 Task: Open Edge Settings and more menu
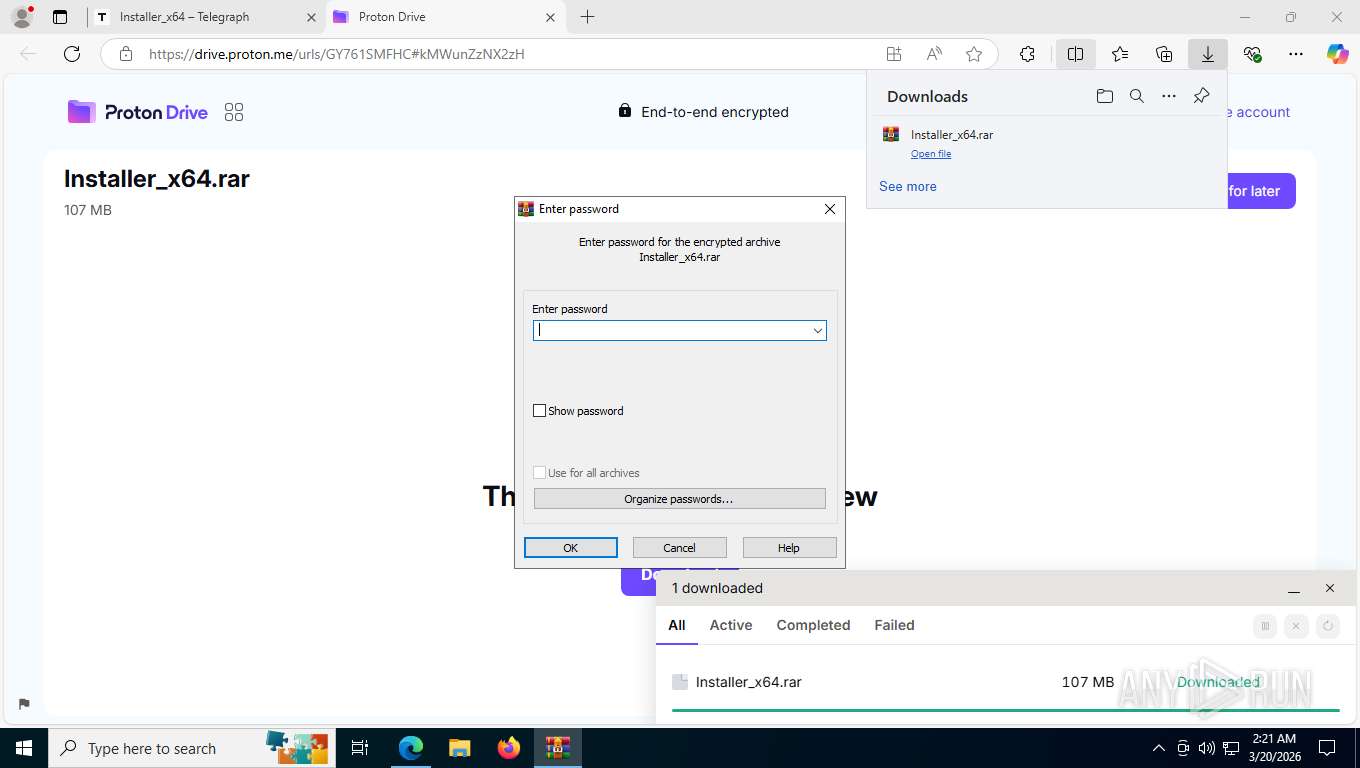tap(1296, 54)
